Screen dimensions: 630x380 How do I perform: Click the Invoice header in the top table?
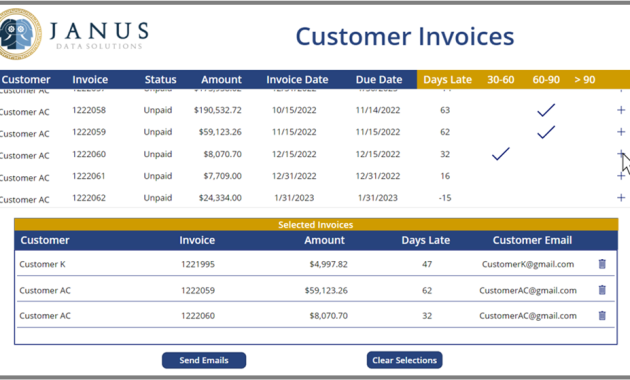coord(90,80)
